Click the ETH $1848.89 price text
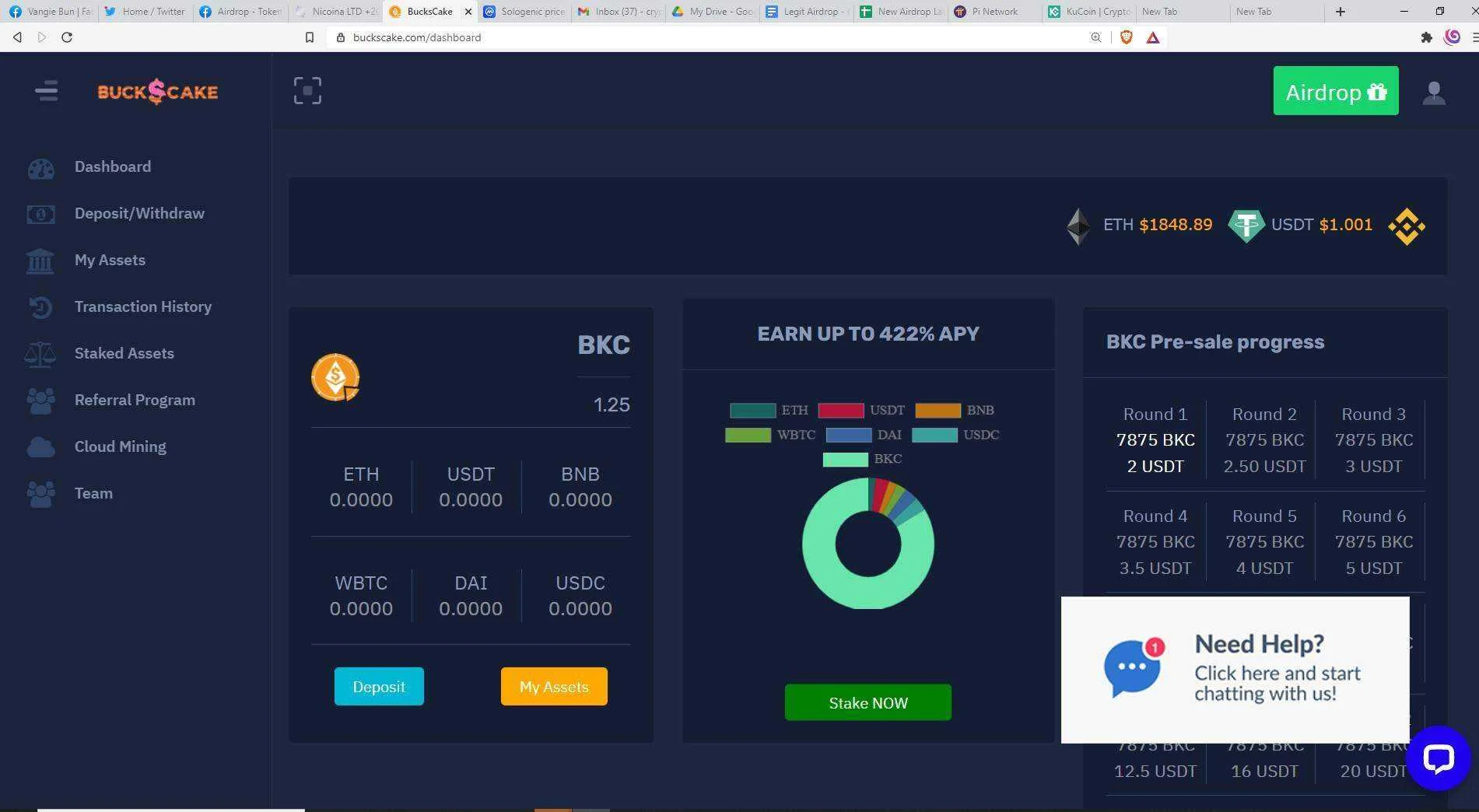The width and height of the screenshot is (1479, 812). click(x=1158, y=225)
